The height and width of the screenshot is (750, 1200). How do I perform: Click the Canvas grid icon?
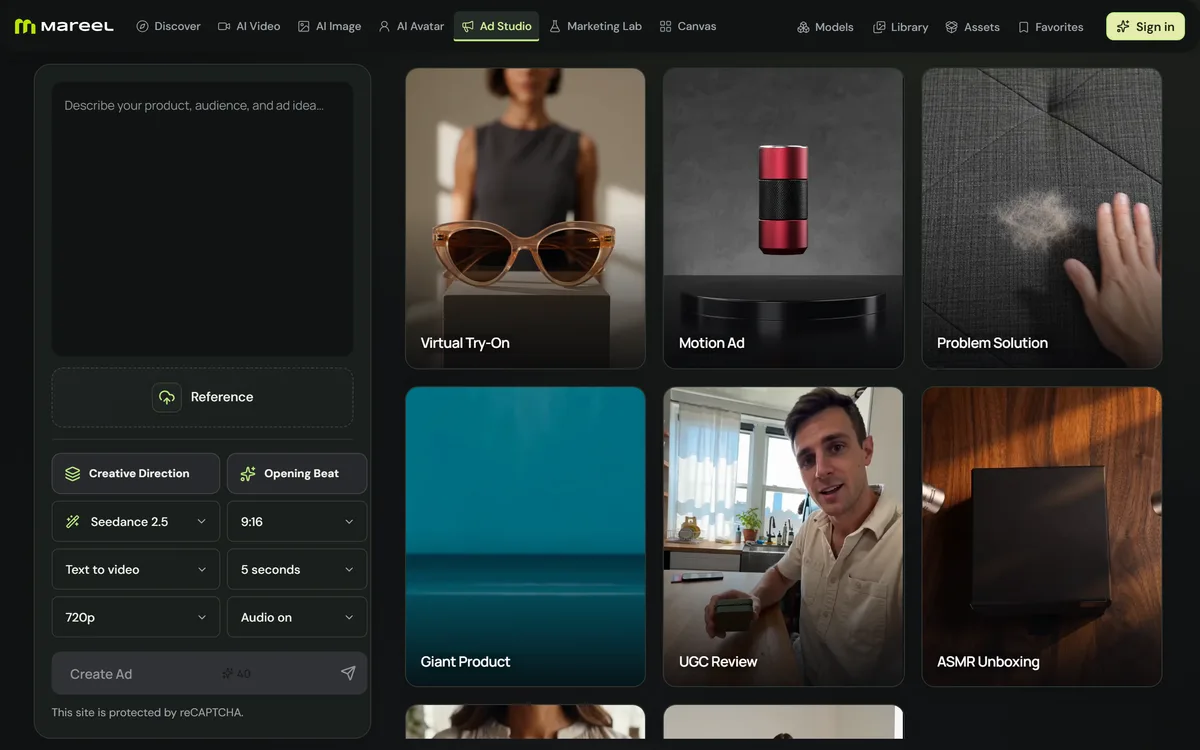click(666, 26)
